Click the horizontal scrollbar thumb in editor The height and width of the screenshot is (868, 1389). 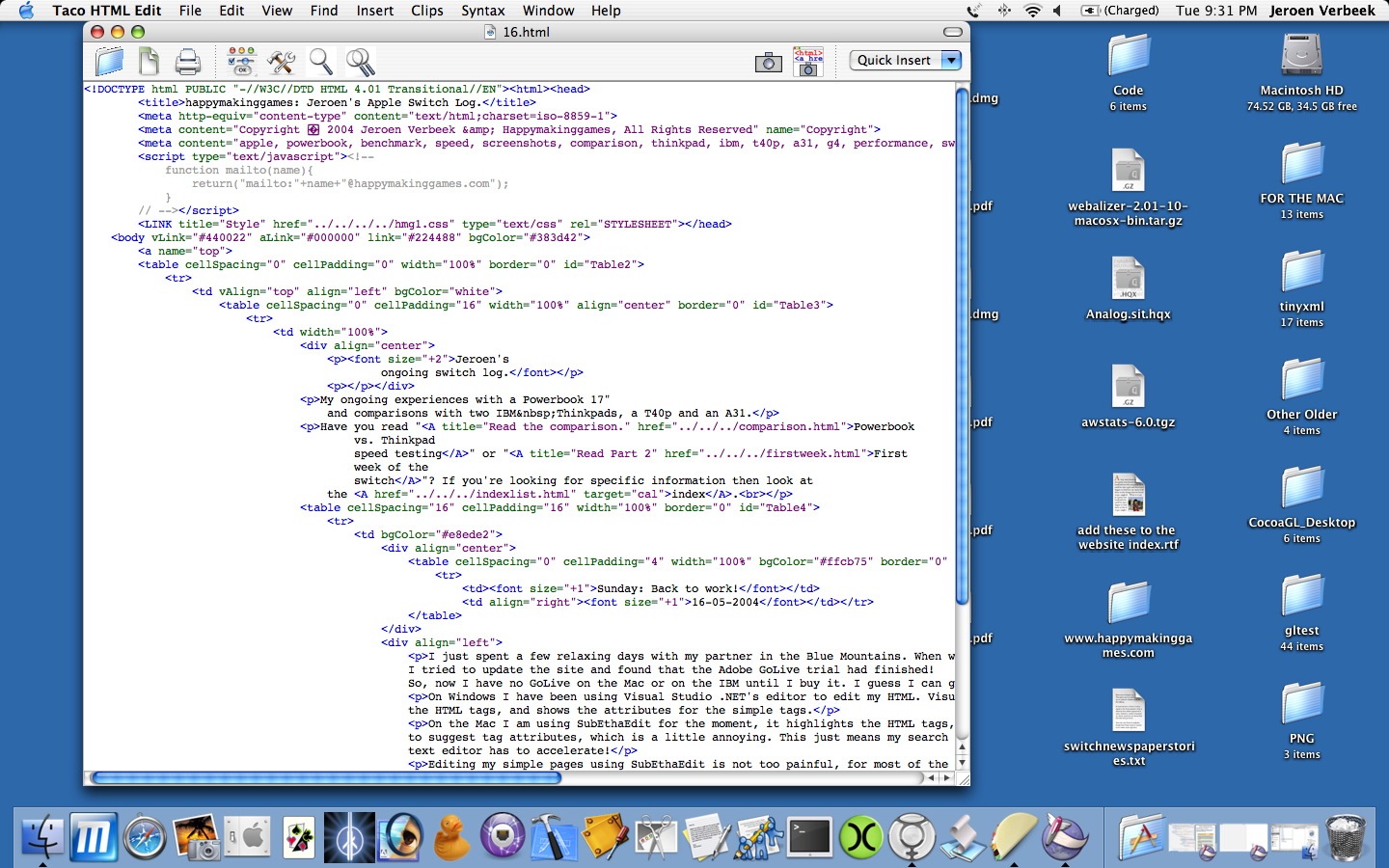(325, 777)
